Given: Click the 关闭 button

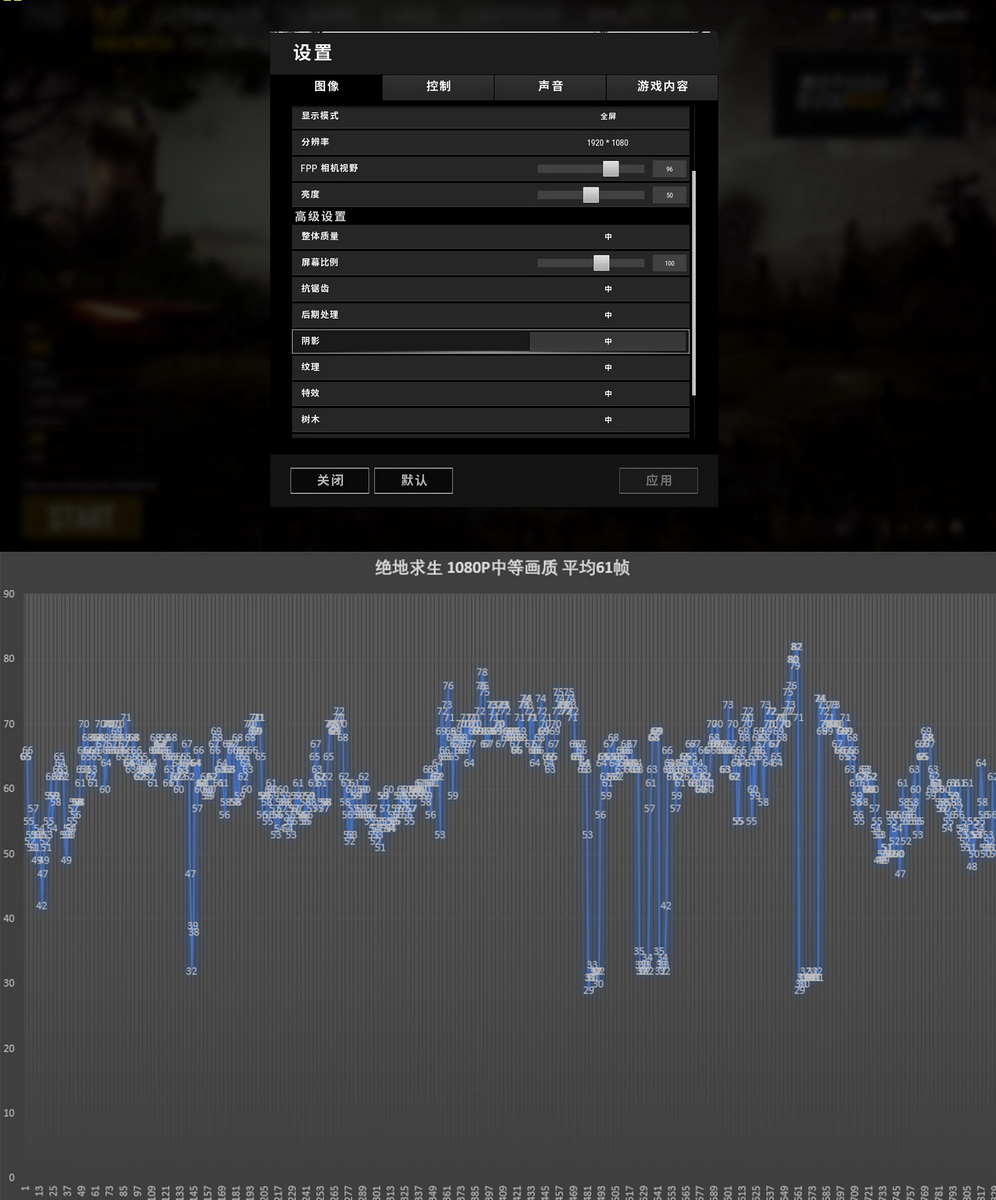Looking at the screenshot, I should click(330, 480).
